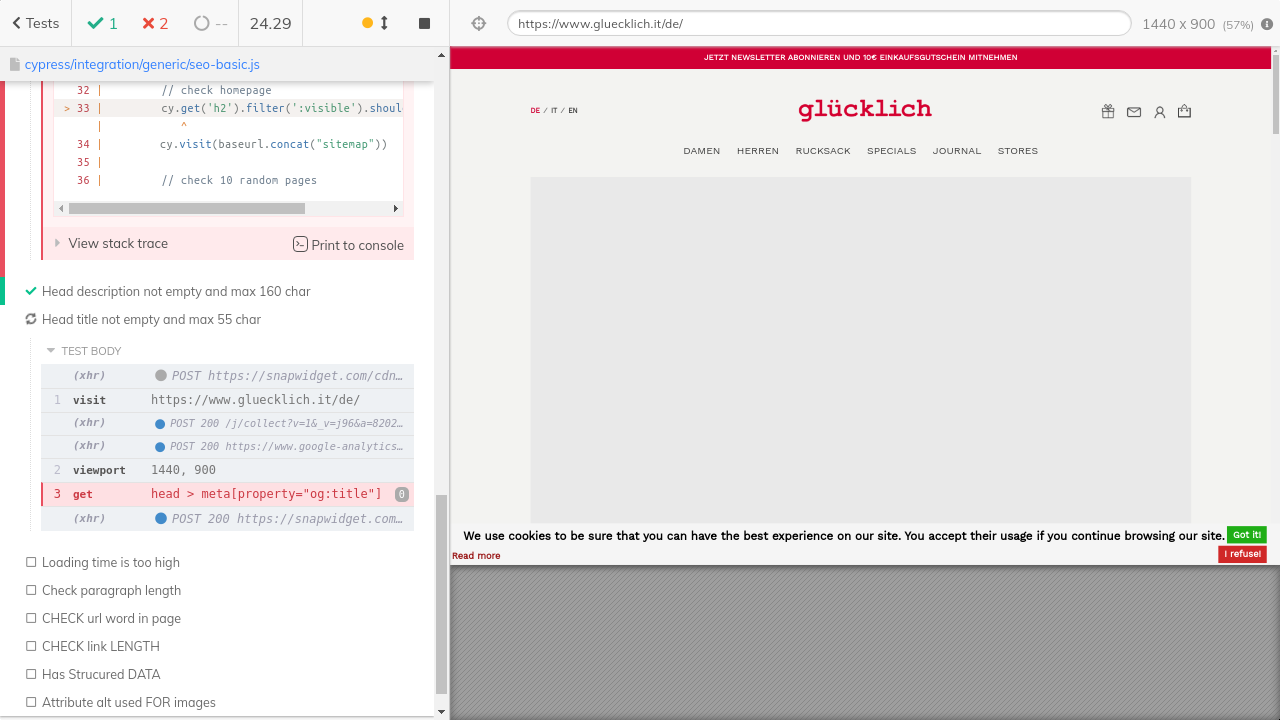Image resolution: width=1280 pixels, height=720 pixels.
Task: Click the green 'Got it!' cookie button
Action: point(1246,535)
